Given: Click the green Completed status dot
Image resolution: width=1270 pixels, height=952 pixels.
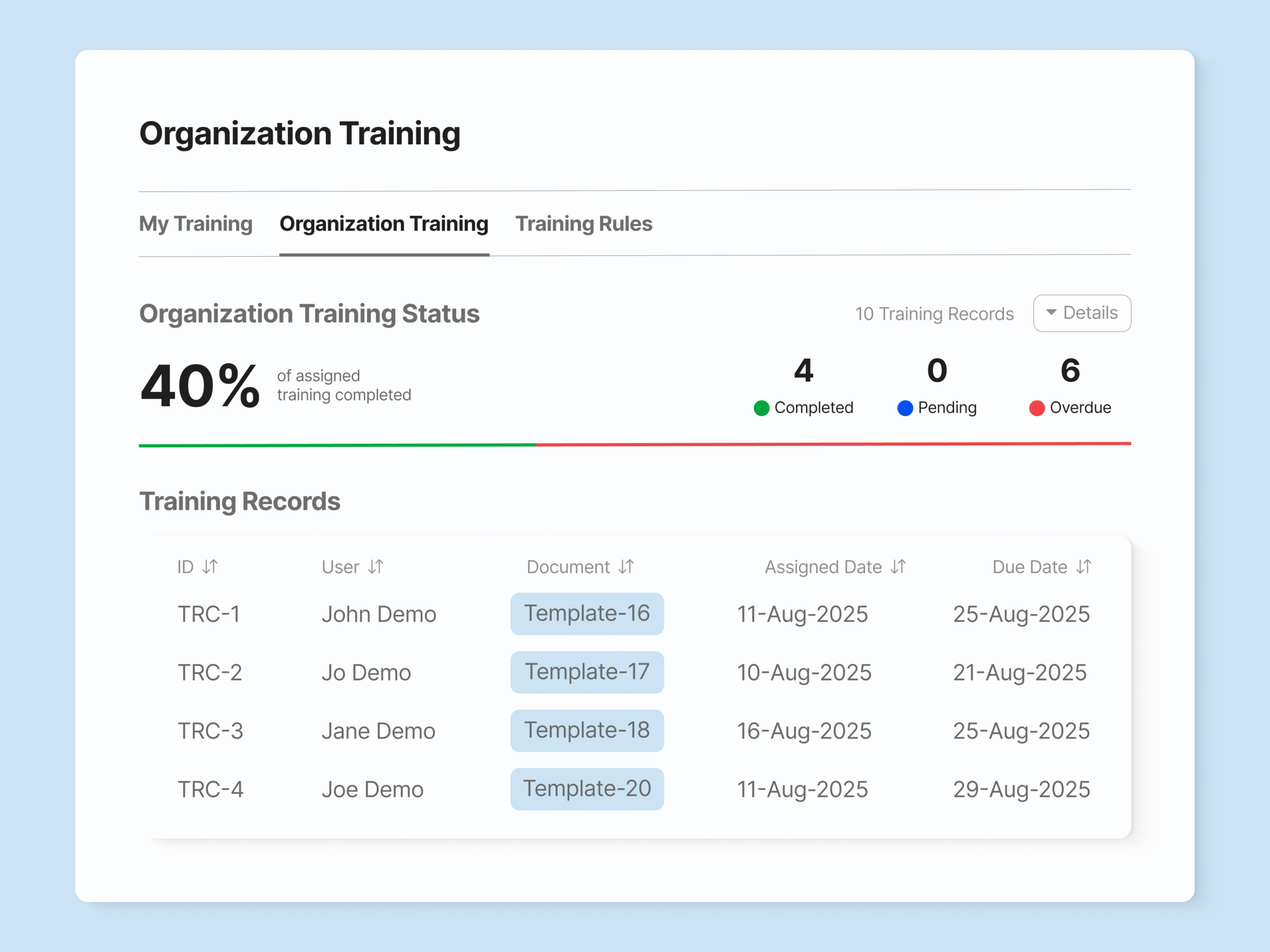Looking at the screenshot, I should click(x=762, y=408).
